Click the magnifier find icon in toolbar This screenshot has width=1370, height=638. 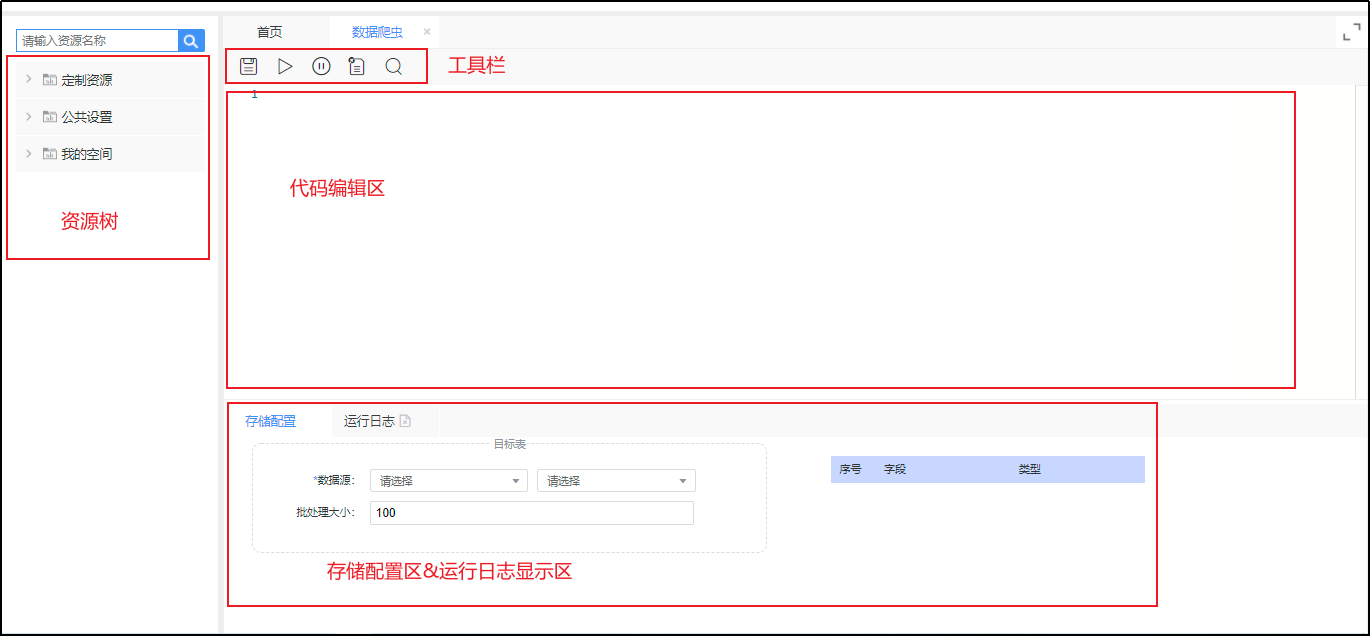tap(393, 66)
